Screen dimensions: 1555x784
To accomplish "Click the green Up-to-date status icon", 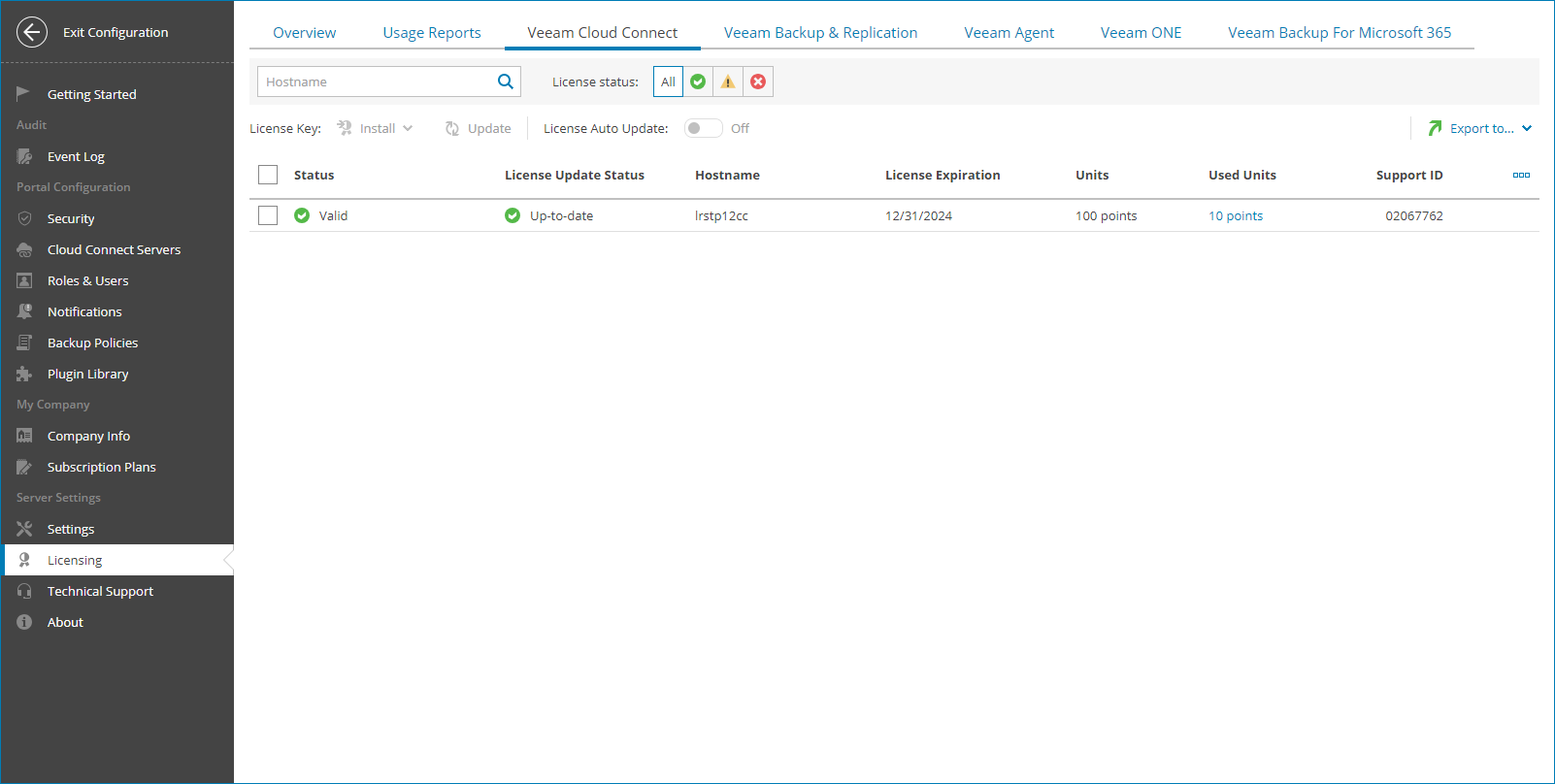I will click(x=513, y=215).
